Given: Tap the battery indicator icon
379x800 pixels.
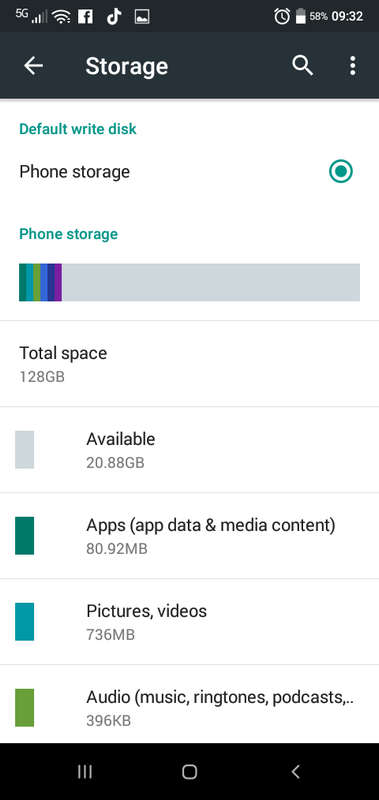Looking at the screenshot, I should (300, 16).
